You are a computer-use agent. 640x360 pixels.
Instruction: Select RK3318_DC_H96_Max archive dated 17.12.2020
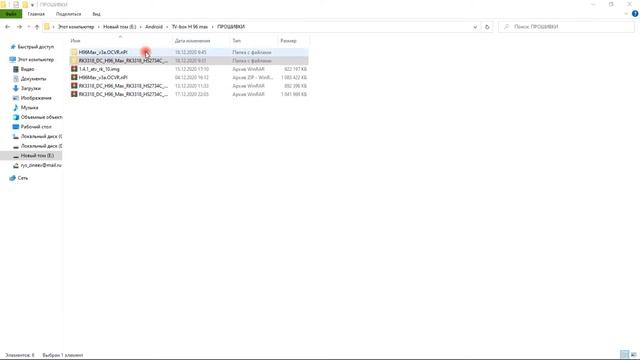(x=189, y=94)
